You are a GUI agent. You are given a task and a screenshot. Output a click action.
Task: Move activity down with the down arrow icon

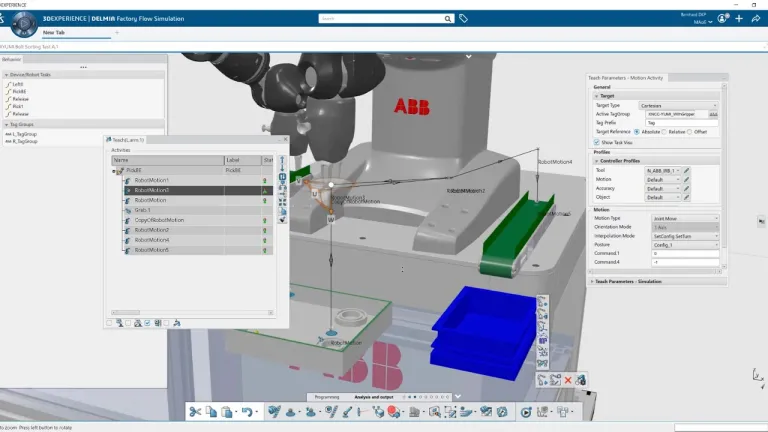click(282, 168)
